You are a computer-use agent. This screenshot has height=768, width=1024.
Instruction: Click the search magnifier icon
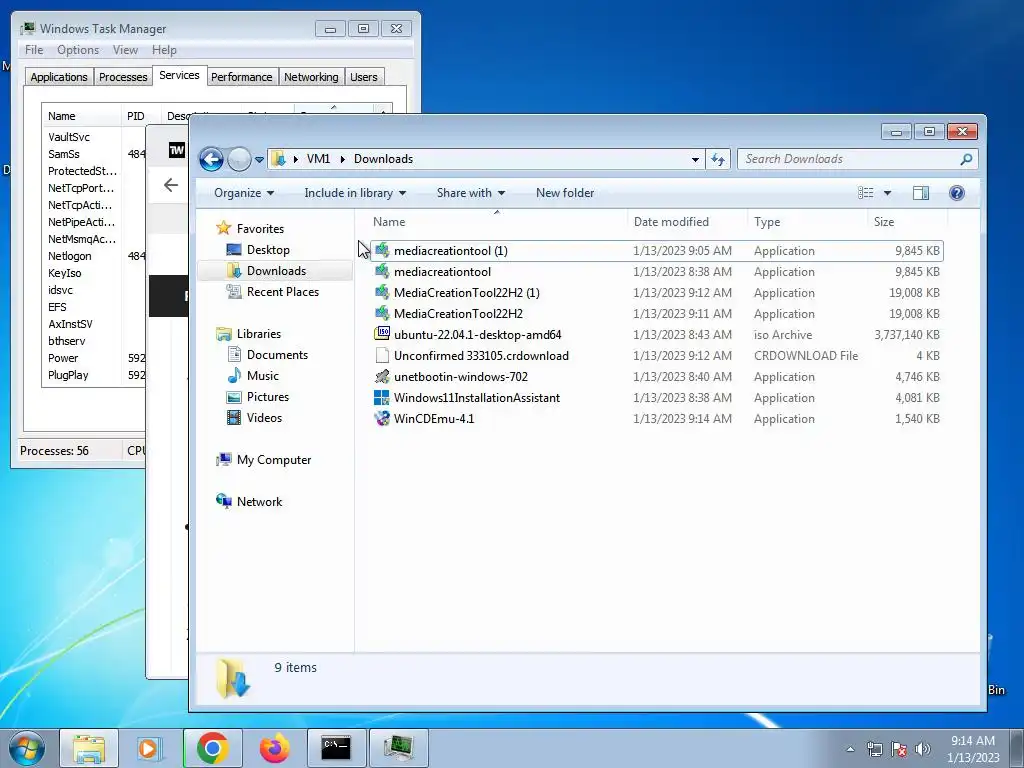click(x=967, y=159)
